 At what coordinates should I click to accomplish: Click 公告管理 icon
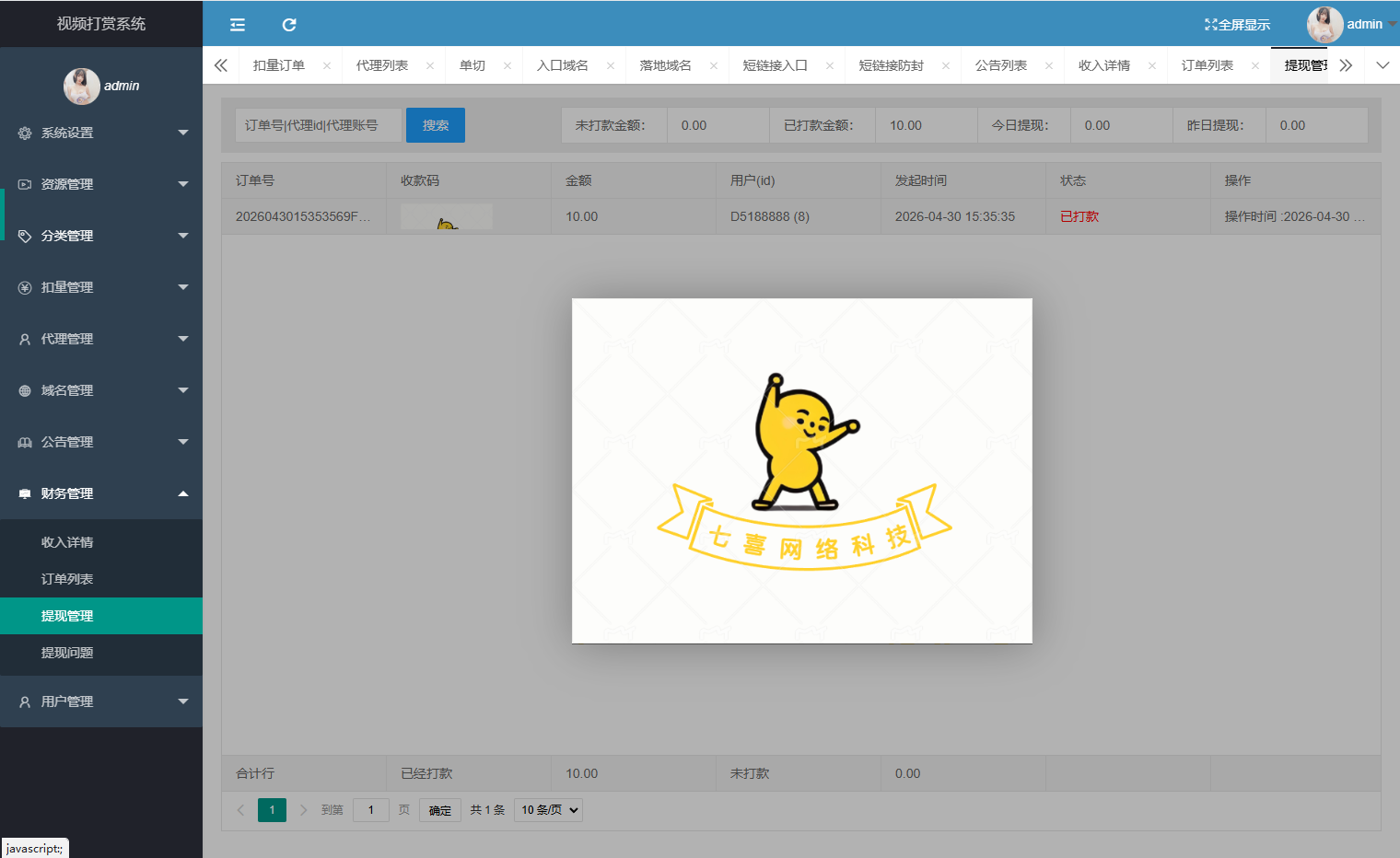[x=25, y=442]
